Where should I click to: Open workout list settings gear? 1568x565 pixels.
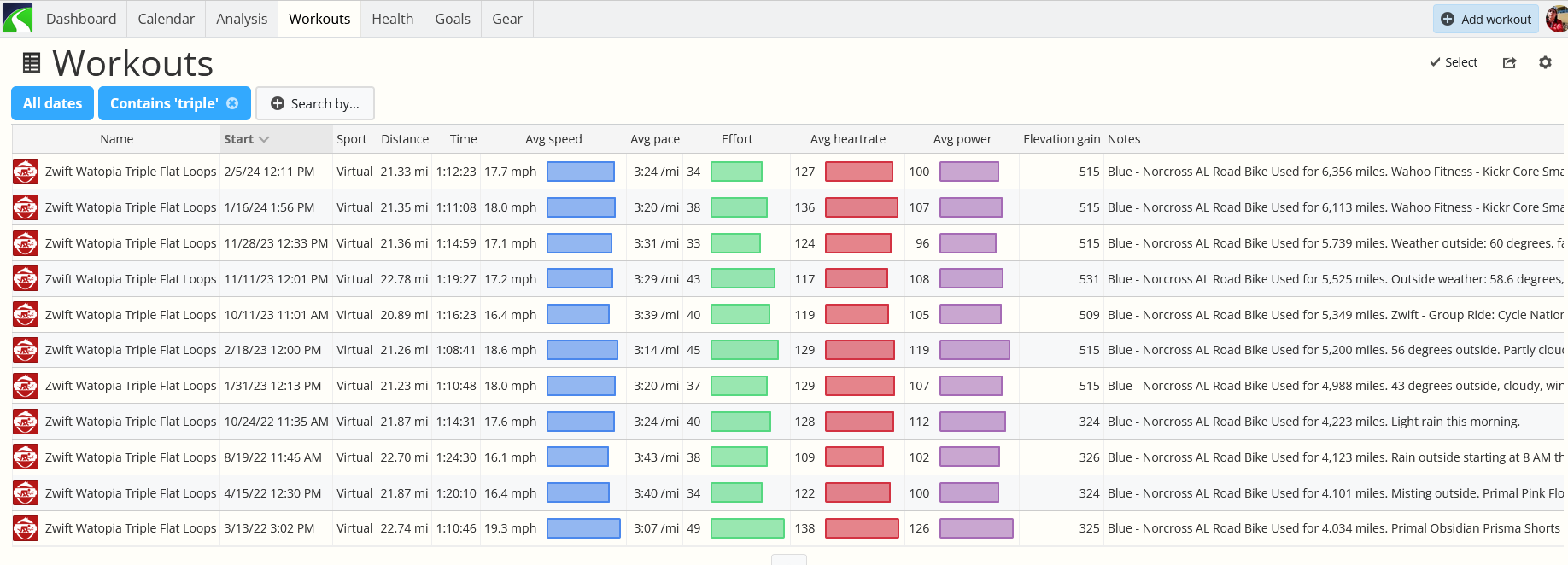click(1545, 62)
